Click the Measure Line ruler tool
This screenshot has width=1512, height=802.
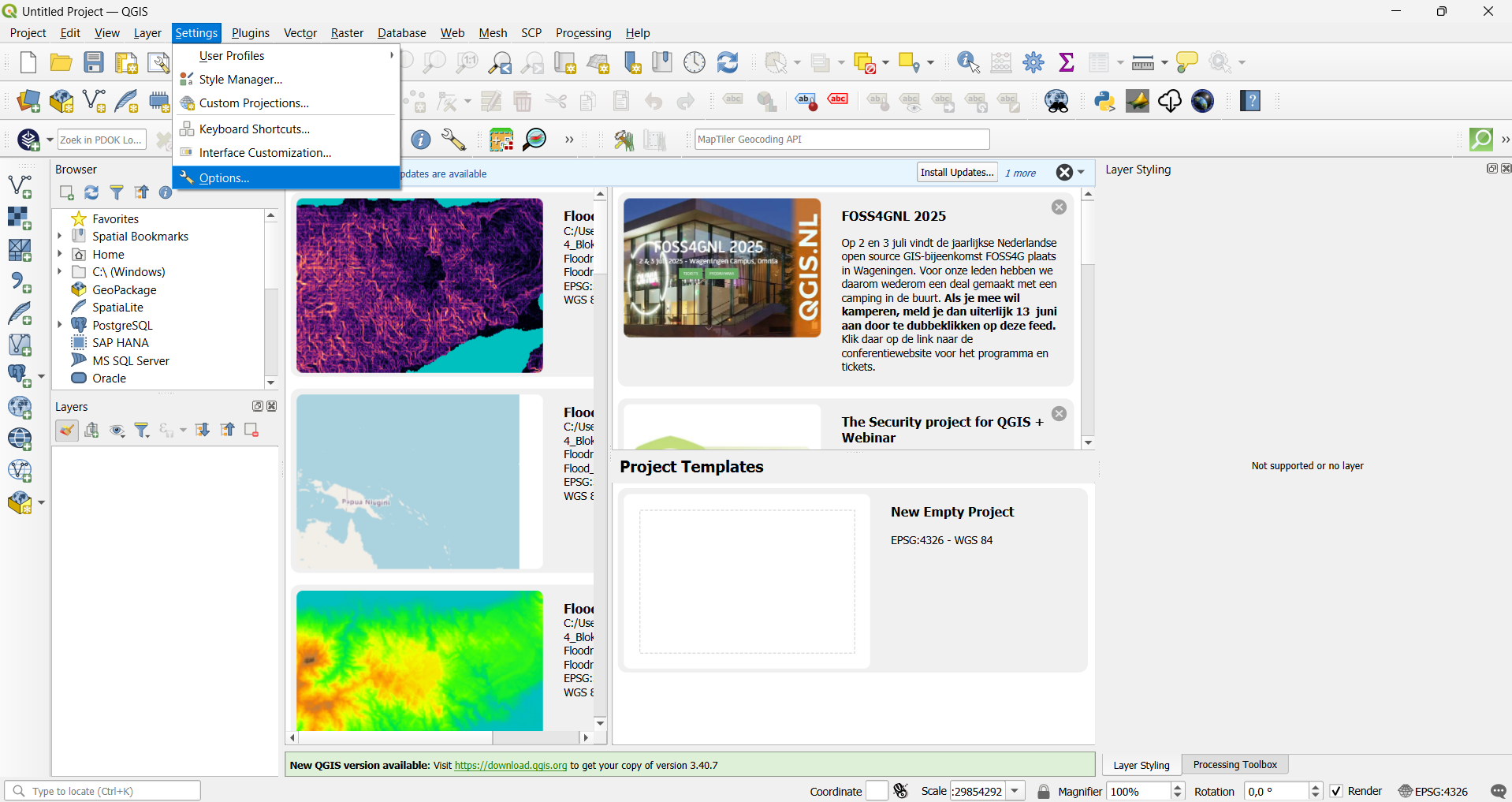[1142, 62]
